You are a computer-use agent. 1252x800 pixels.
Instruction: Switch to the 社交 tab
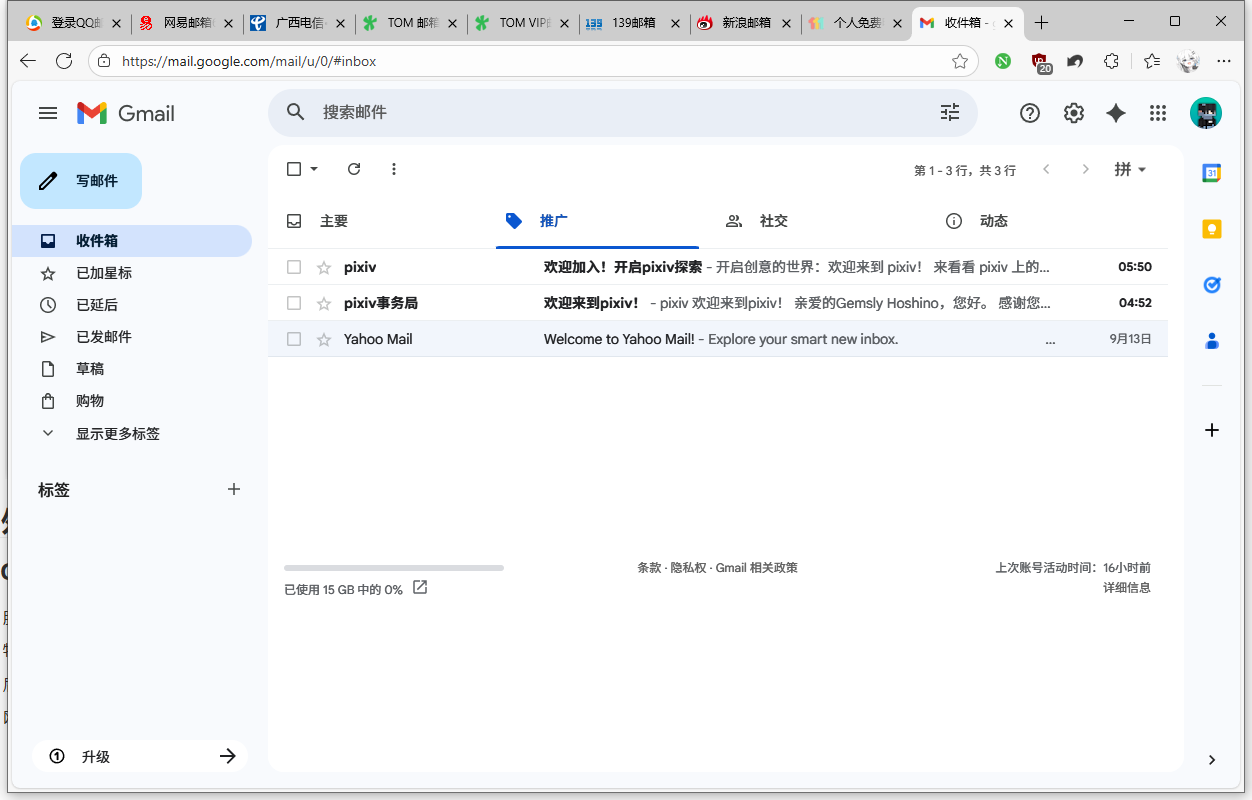(773, 221)
